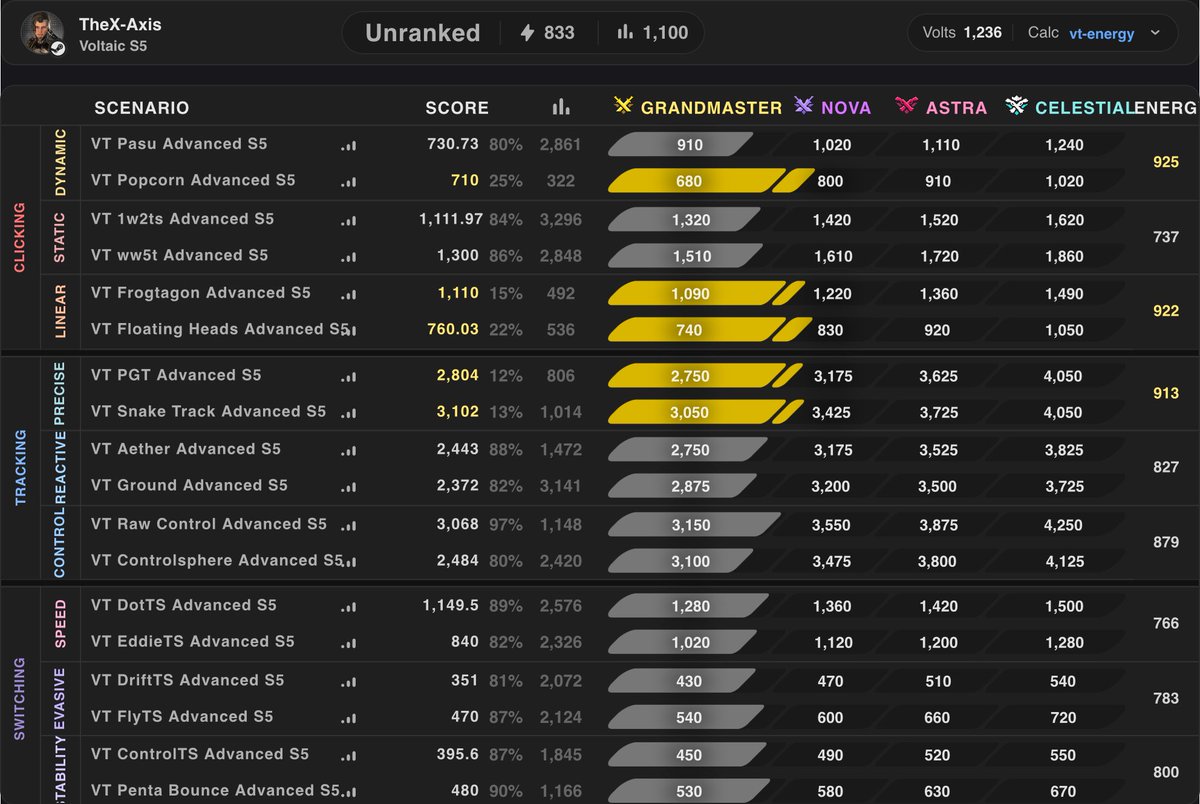Open VT Controlsphere Advanced S5 scenario
This screenshot has height=804, width=1200.
pos(217,561)
